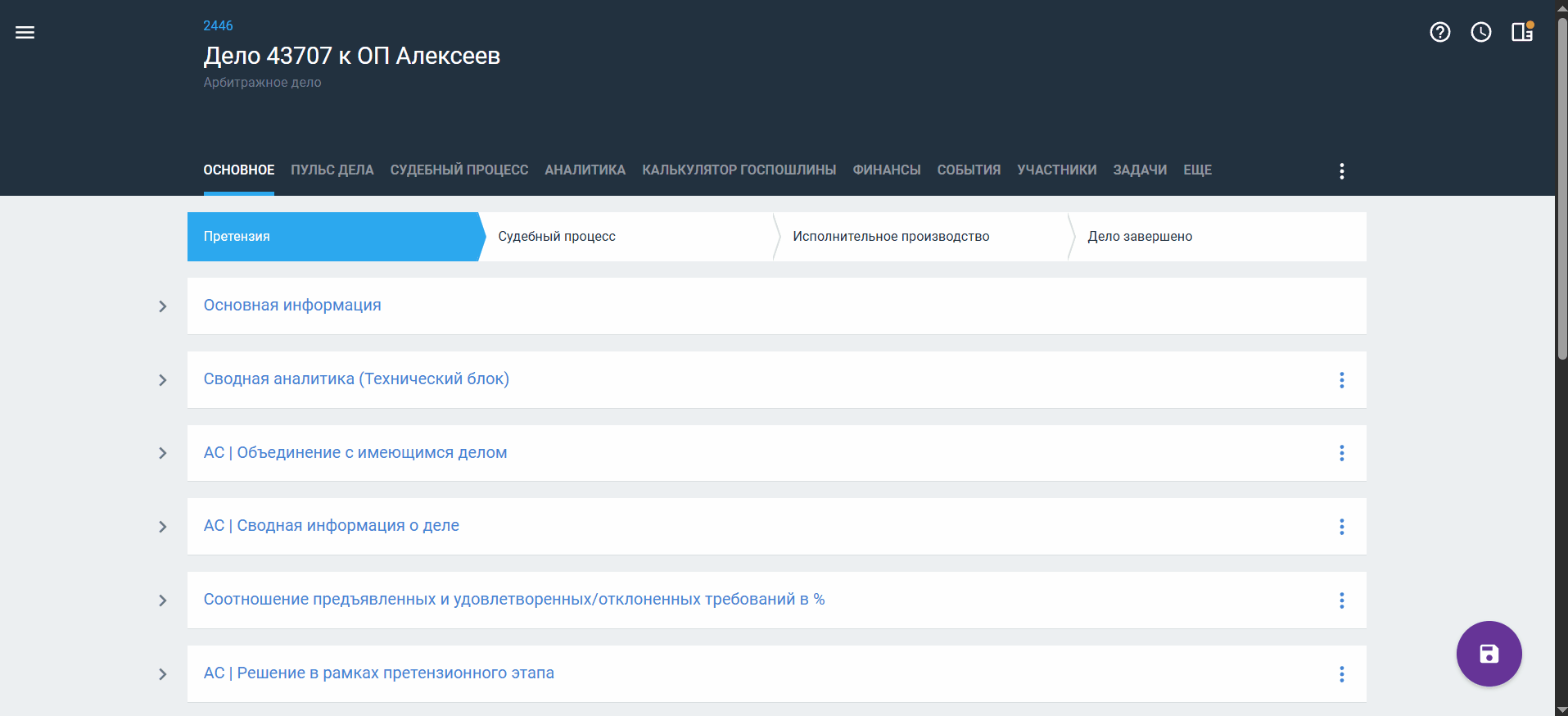Click the purple save floppy button

click(1489, 654)
